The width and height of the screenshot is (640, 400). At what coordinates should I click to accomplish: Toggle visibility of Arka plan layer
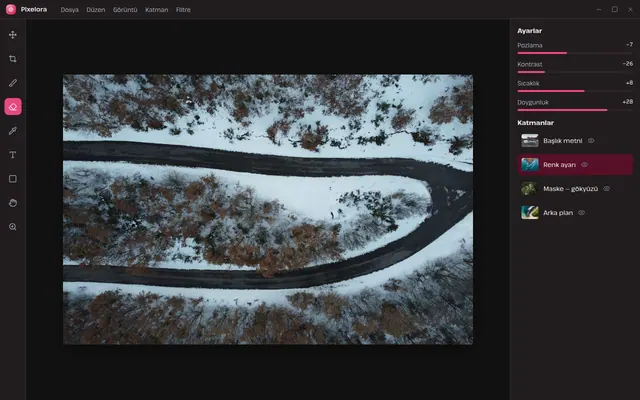pos(582,212)
